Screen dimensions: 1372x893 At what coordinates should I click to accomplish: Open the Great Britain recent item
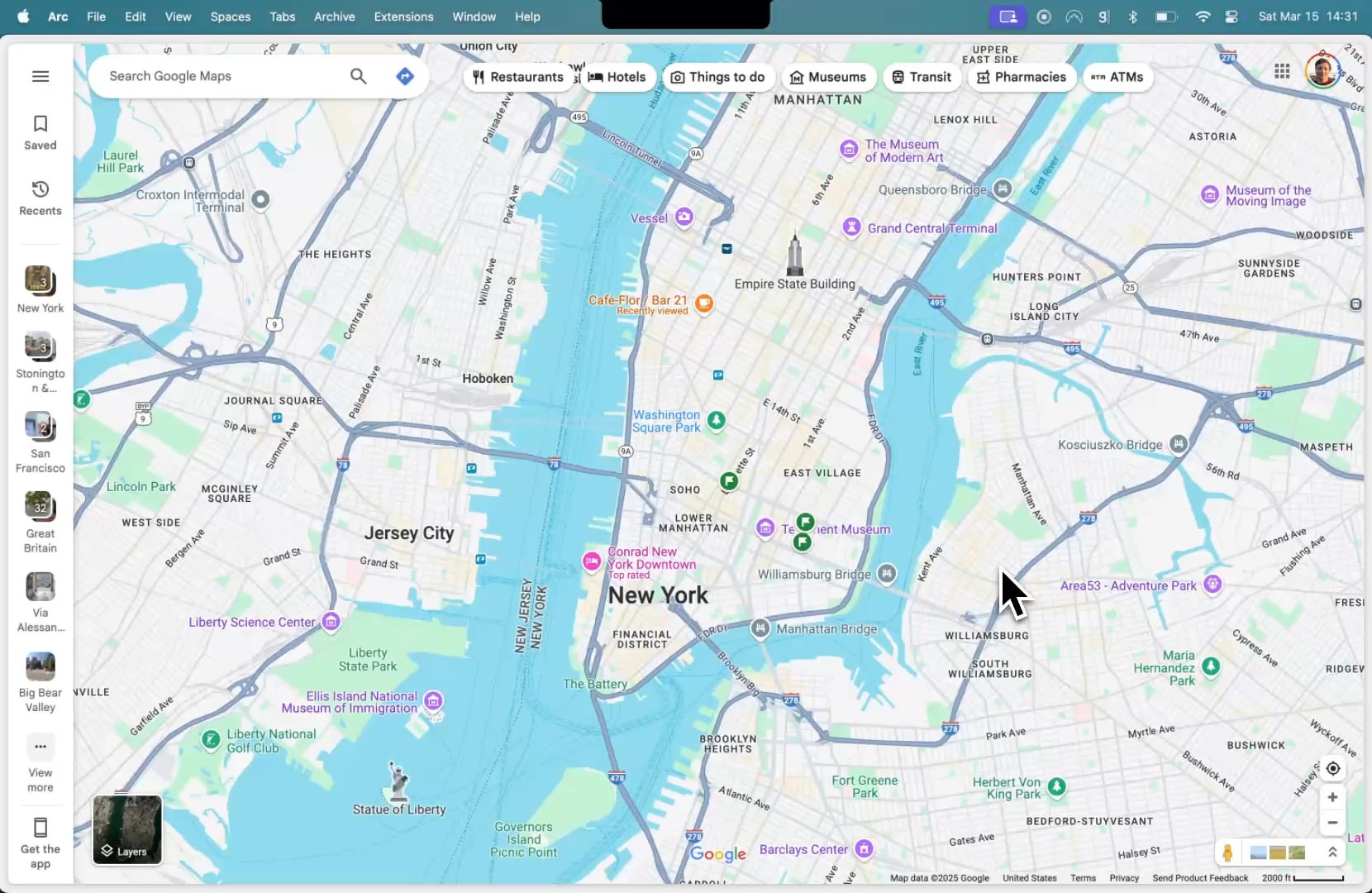click(x=40, y=523)
